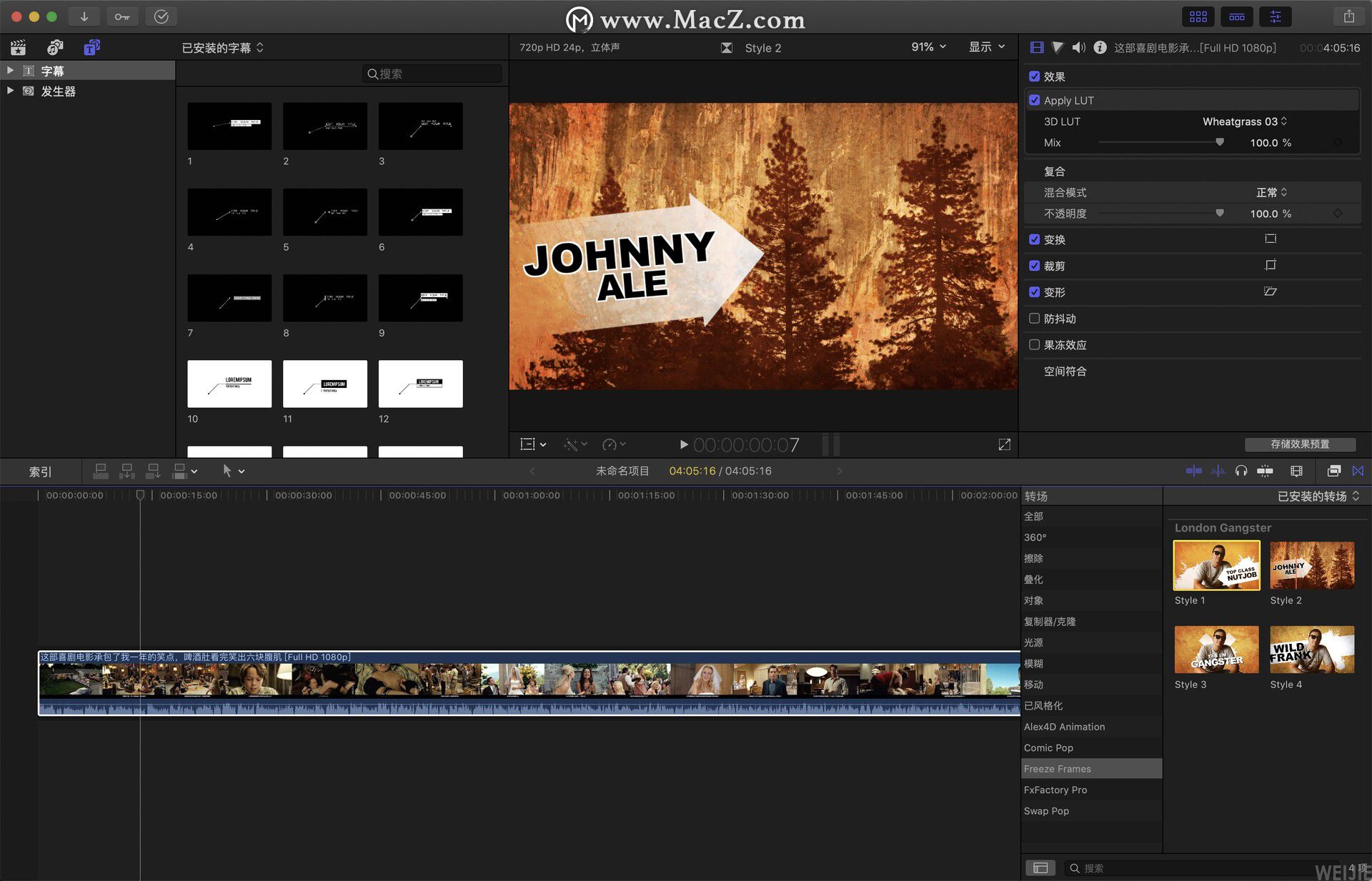Click the background tasks checkmark icon

(161, 16)
